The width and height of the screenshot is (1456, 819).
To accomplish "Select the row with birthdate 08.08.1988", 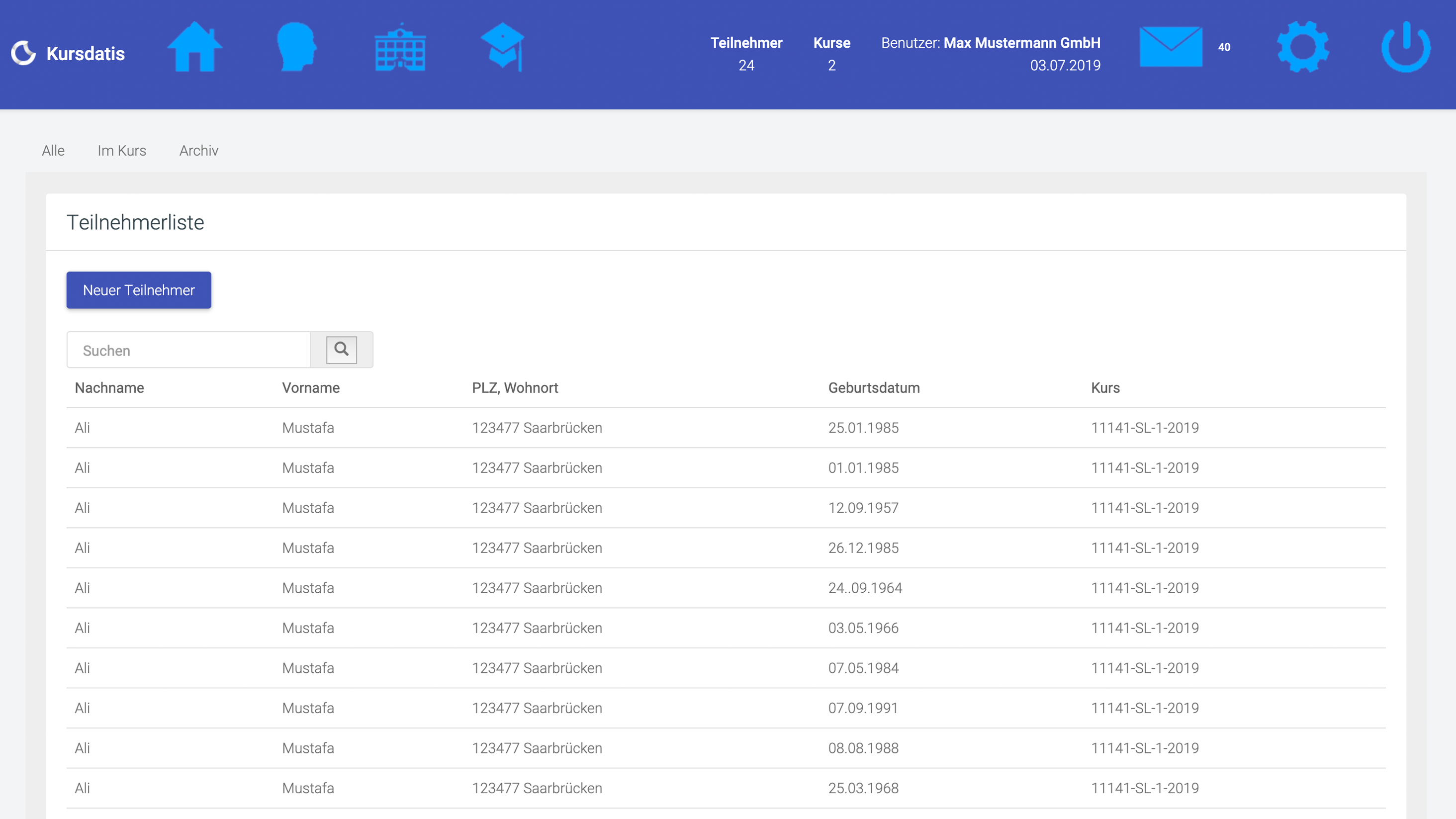I will 726,748.
